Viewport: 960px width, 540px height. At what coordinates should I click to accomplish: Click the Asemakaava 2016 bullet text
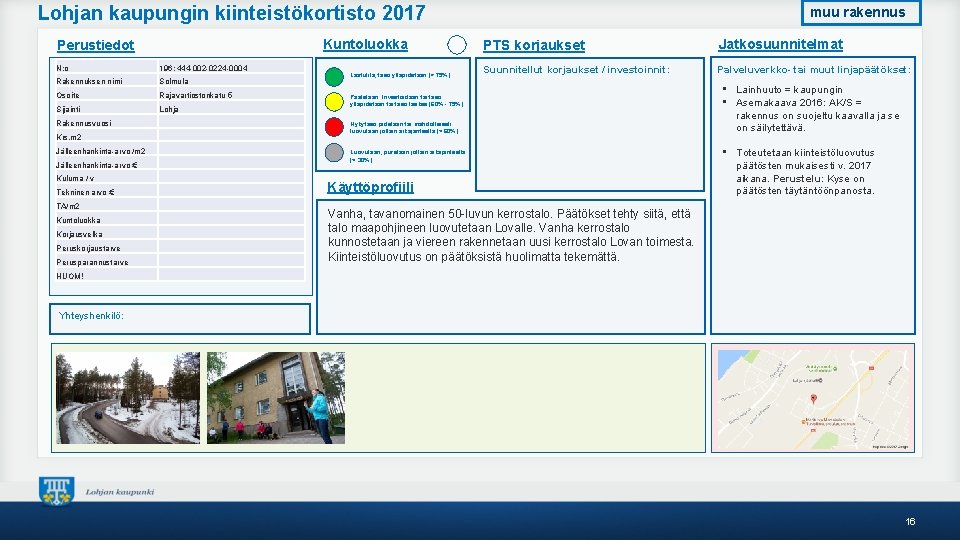tap(818, 115)
